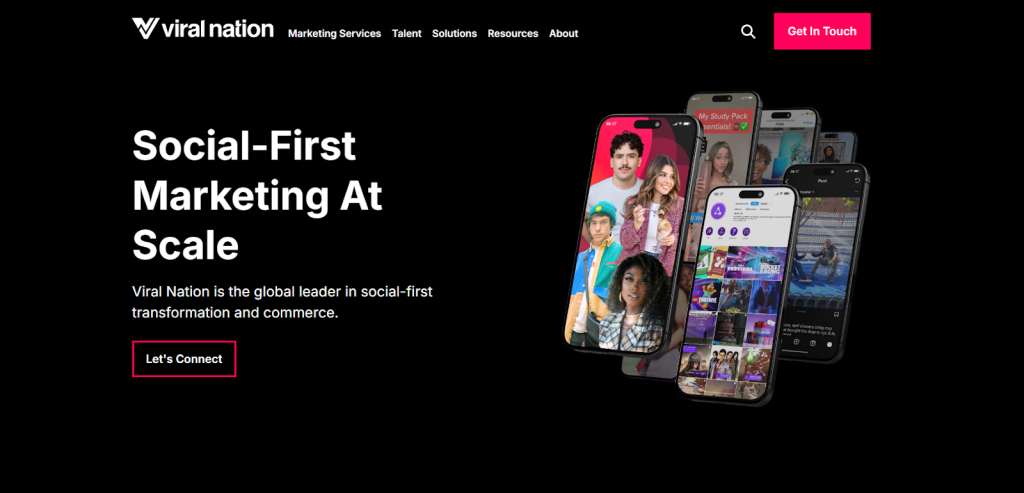Click the man sitting photo on Post phone
Viewport: 1024px width, 493px height.
pyautogui.click(x=825, y=251)
